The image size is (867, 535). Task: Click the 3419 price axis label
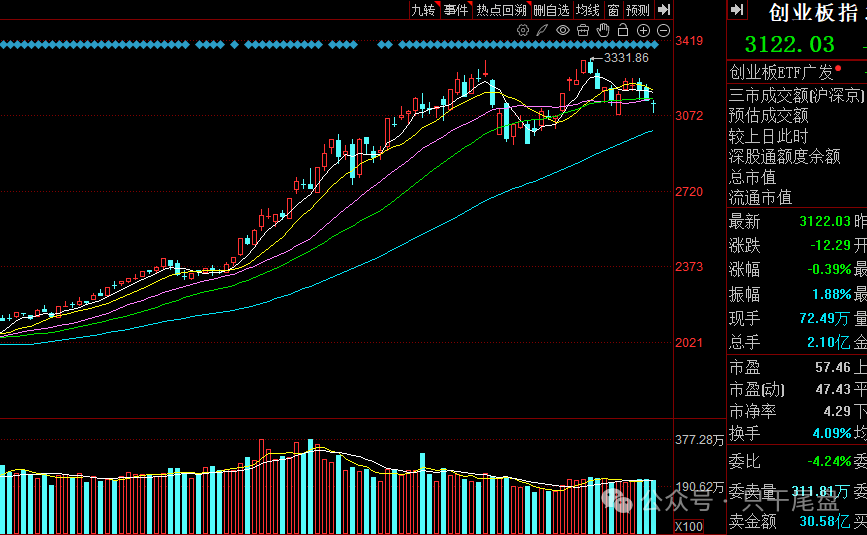click(x=689, y=40)
